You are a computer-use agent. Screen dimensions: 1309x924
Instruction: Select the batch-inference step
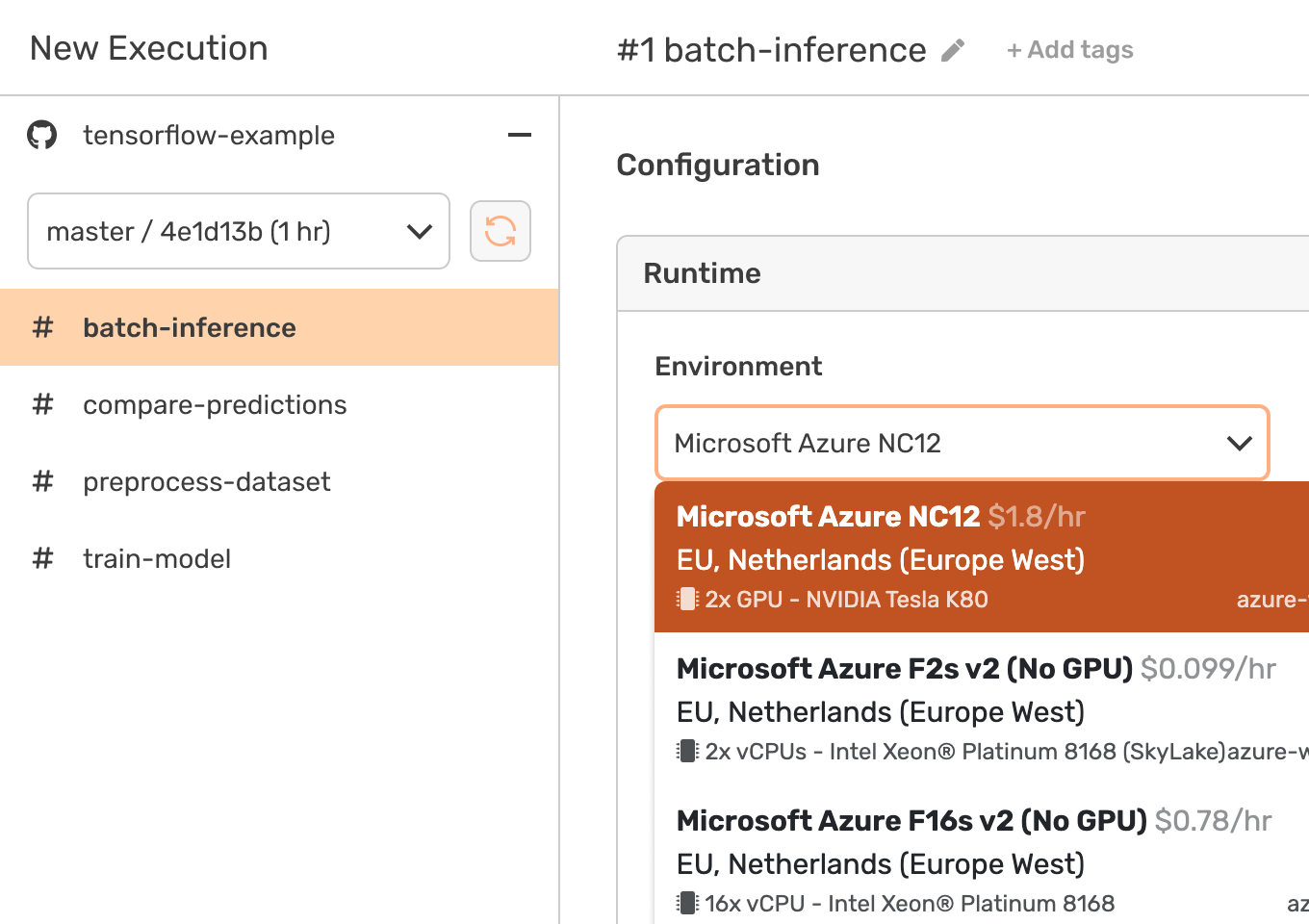(x=279, y=327)
